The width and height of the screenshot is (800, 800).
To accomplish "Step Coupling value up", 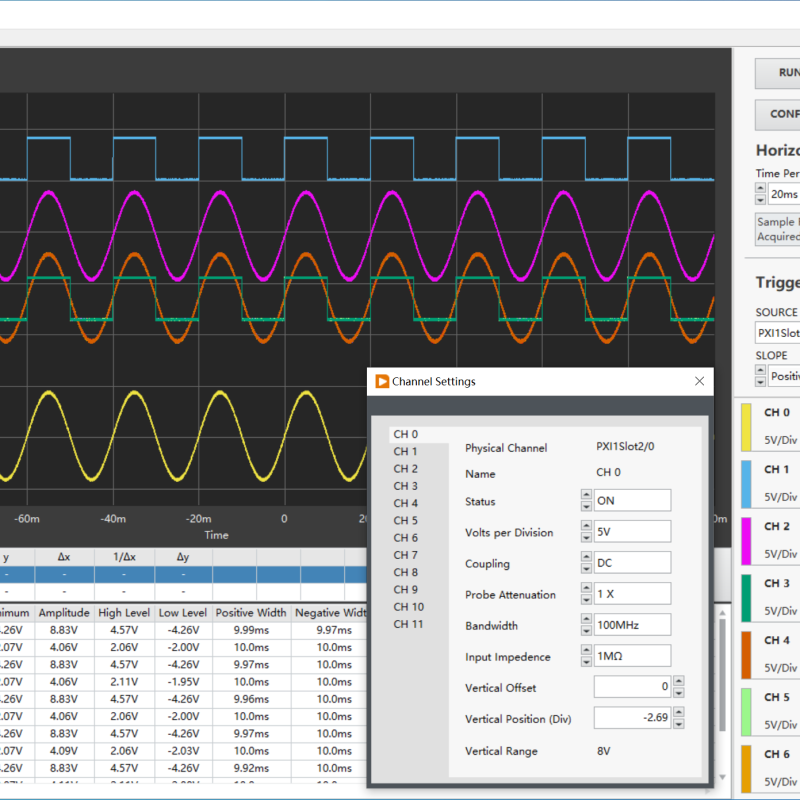I will click(x=586, y=557).
